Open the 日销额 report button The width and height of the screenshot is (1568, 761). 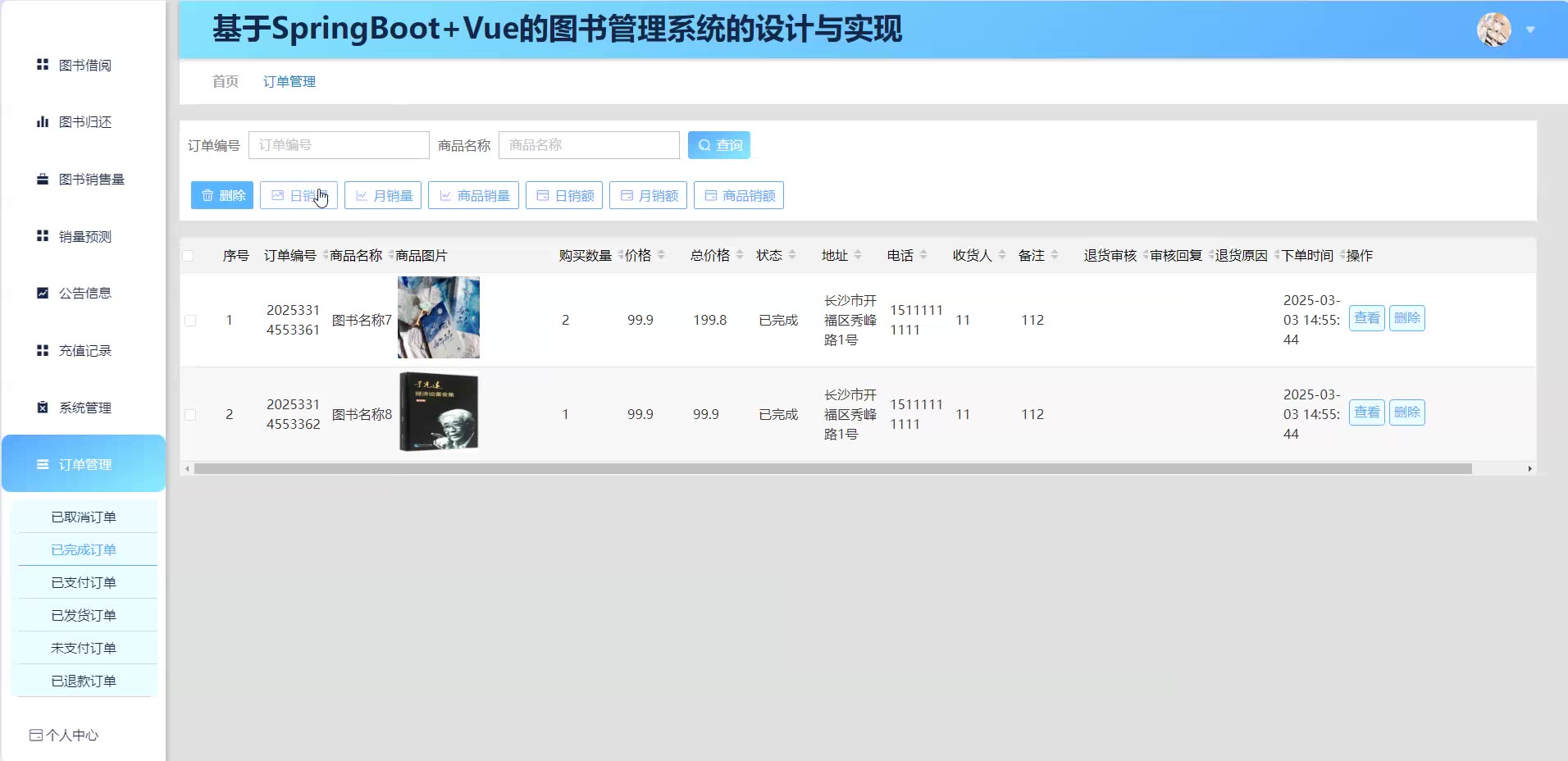pos(564,195)
